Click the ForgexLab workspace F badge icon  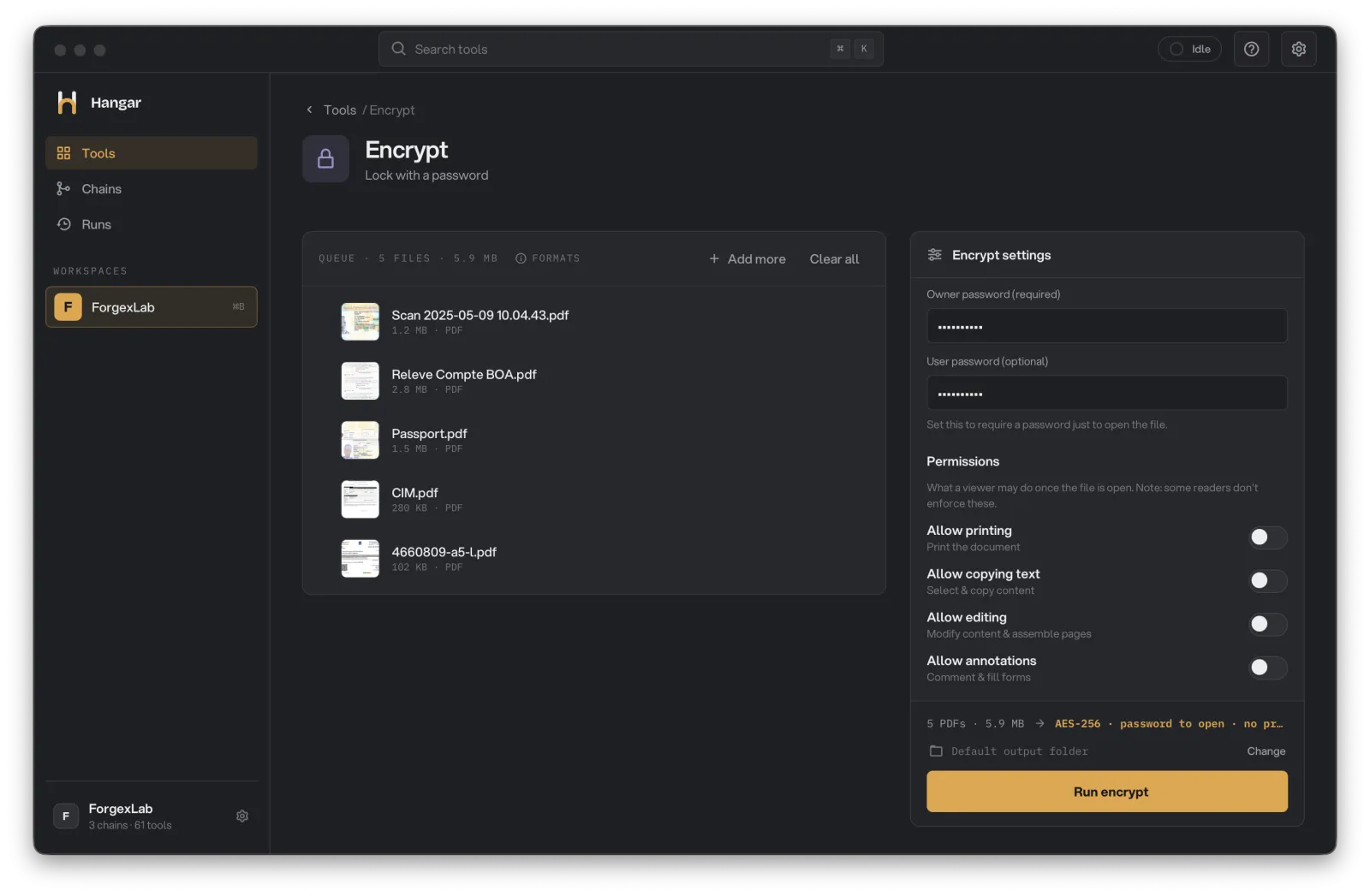tap(68, 307)
